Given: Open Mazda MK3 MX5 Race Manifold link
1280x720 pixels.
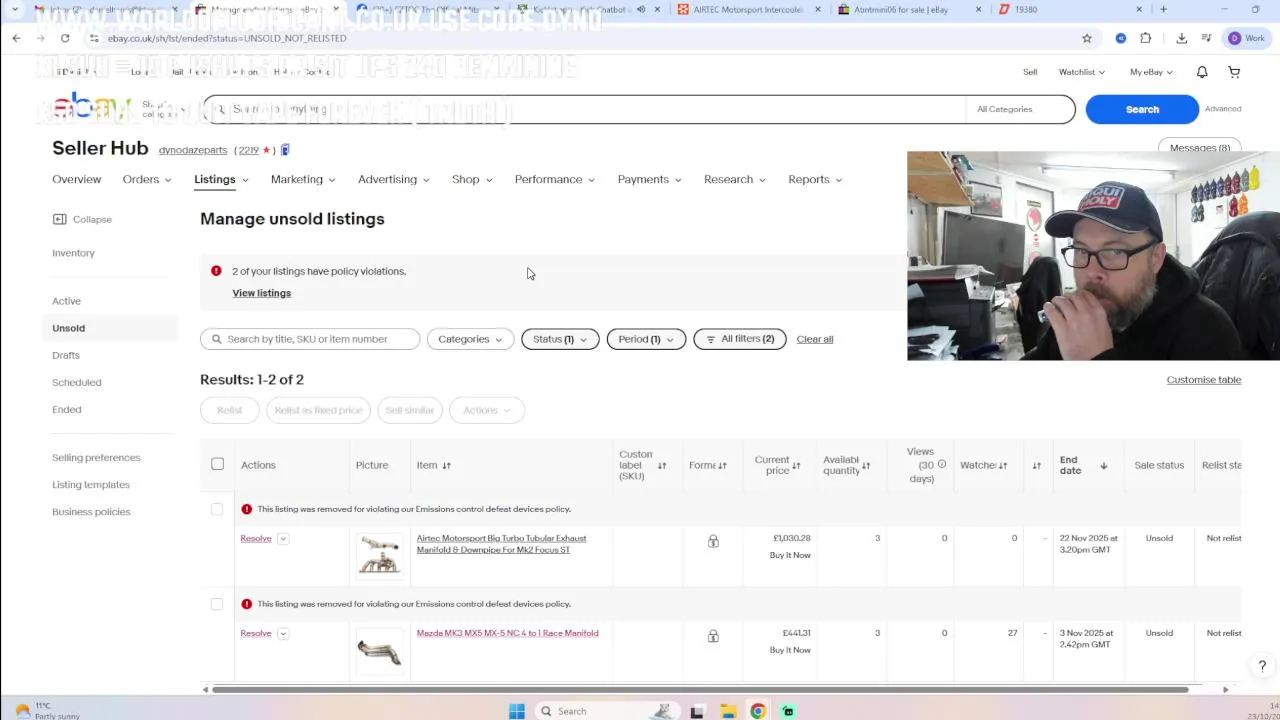Looking at the screenshot, I should (507, 633).
